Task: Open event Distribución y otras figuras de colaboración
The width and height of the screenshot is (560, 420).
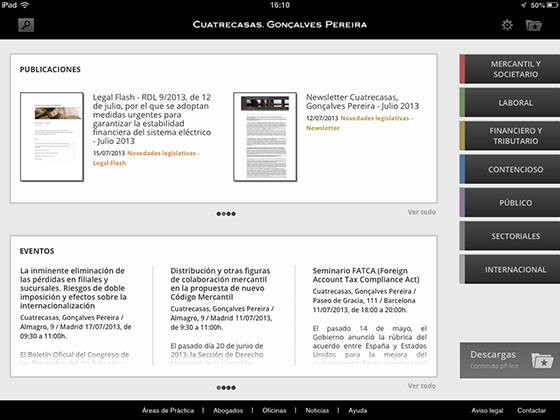Action: pyautogui.click(x=220, y=284)
